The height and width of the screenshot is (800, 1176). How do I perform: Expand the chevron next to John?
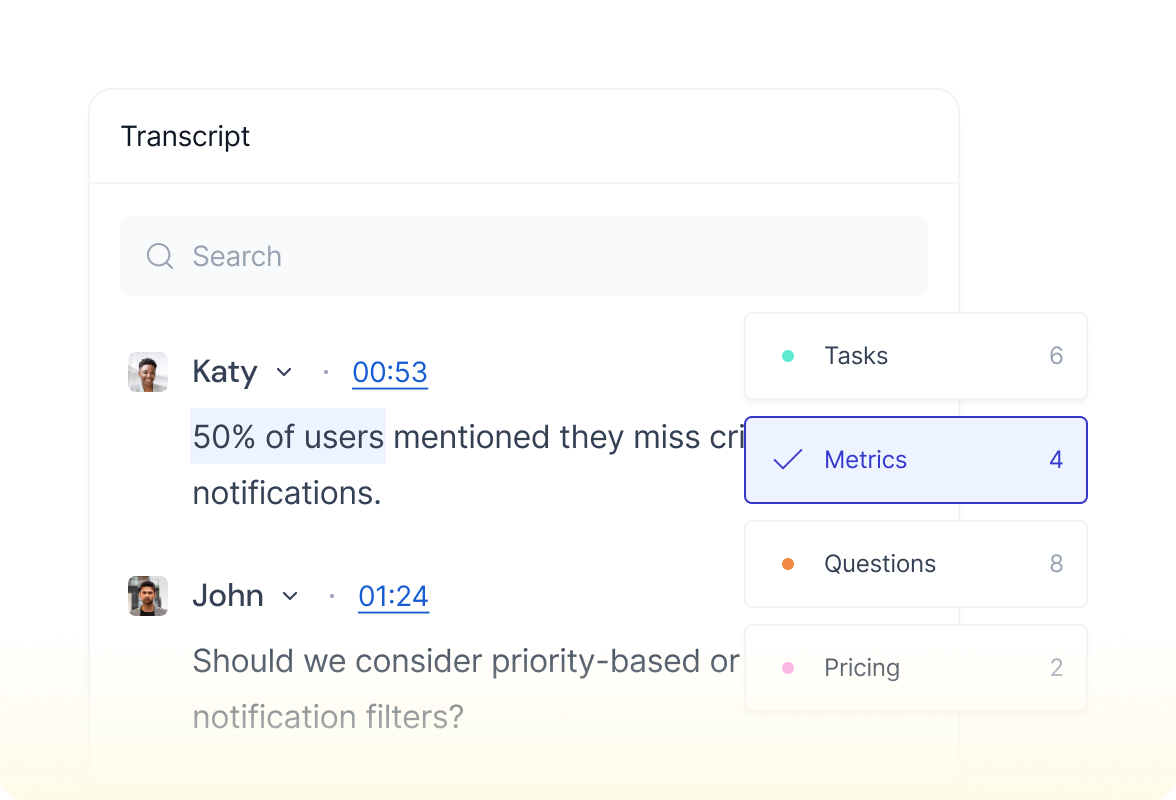tap(290, 596)
